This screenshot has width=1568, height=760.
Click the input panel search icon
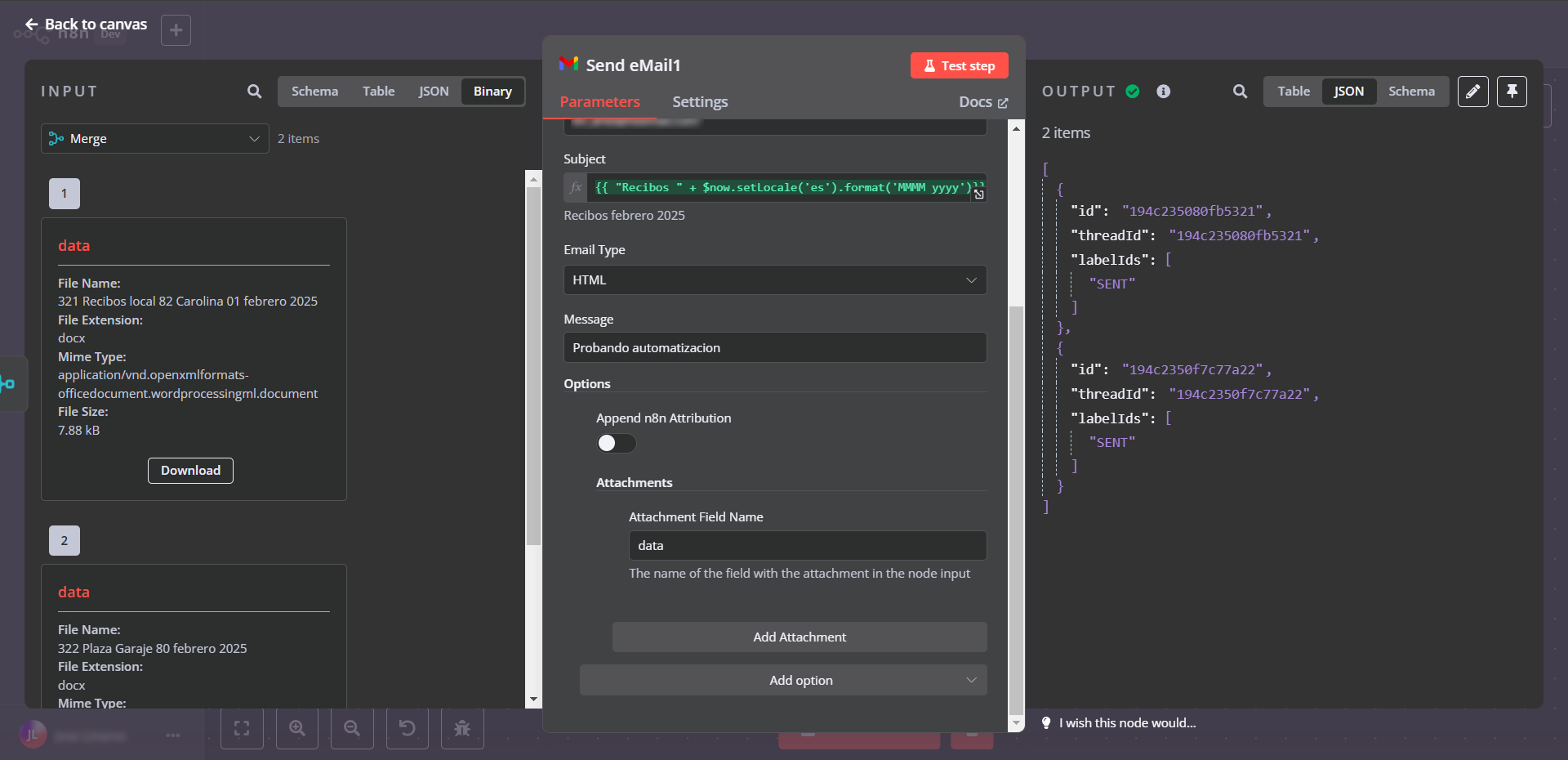255,92
